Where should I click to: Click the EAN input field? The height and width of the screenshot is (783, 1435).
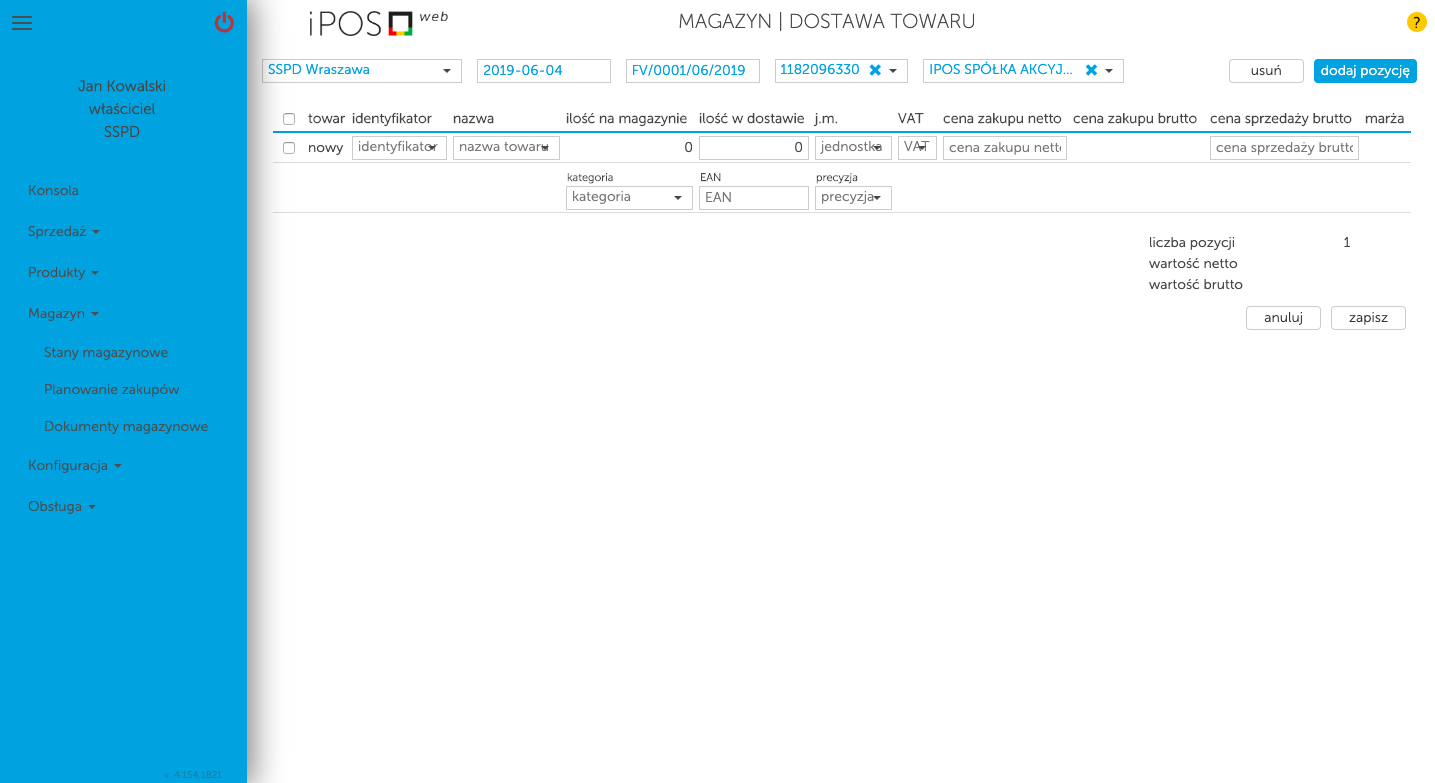tap(753, 197)
